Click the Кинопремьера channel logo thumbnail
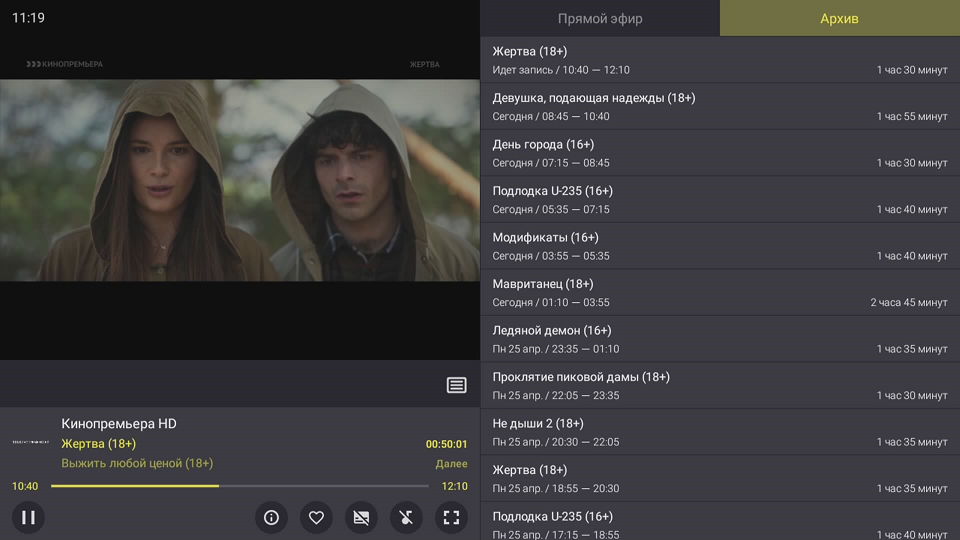Viewport: 960px width, 540px height. pos(30,442)
